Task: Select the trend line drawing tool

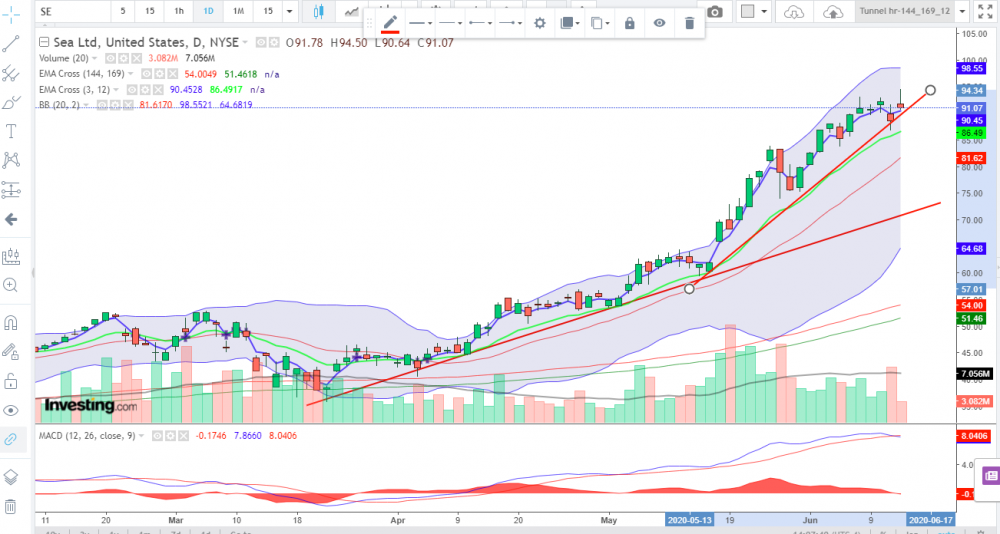Action: click(x=12, y=45)
